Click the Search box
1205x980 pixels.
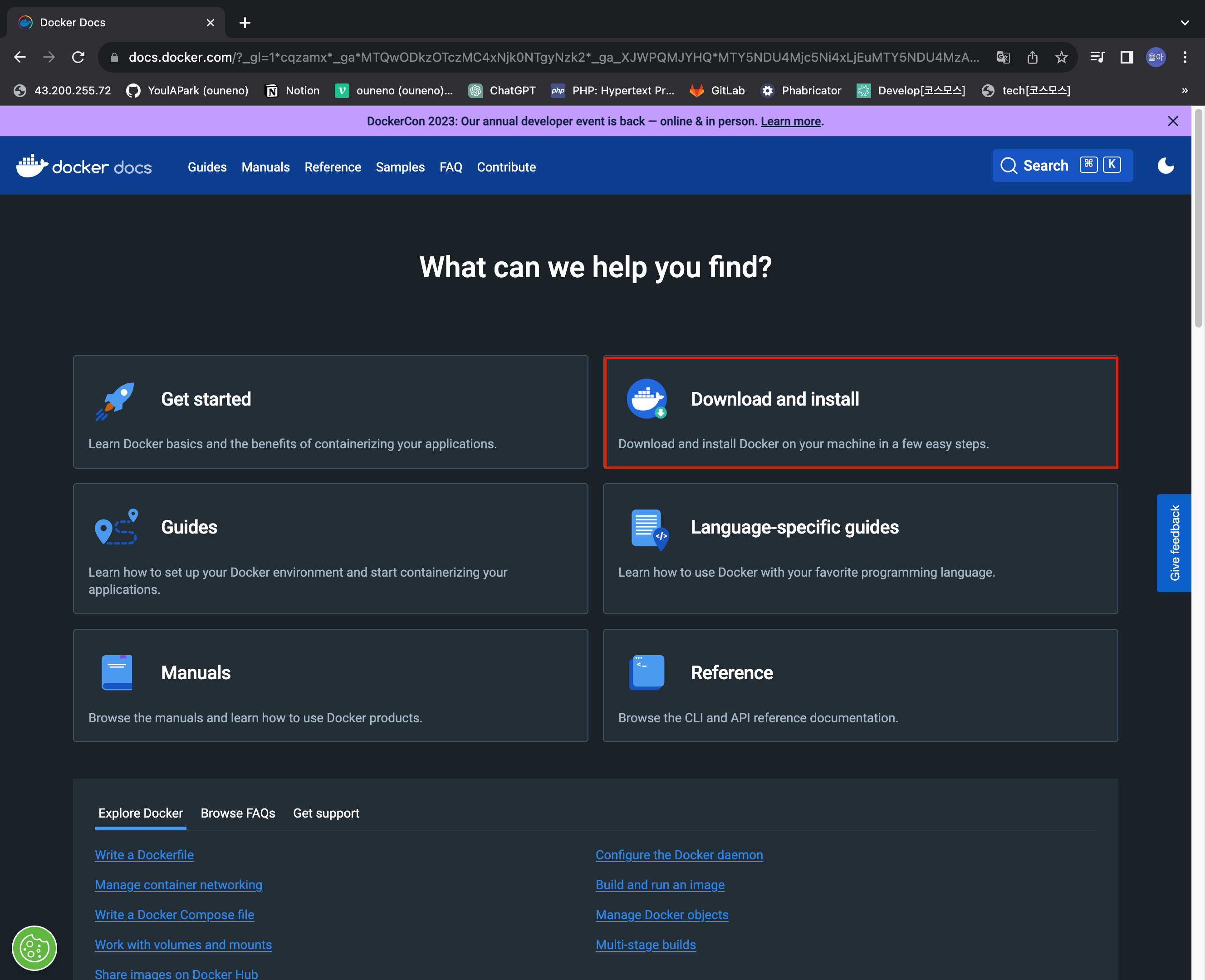pyautogui.click(x=1062, y=166)
